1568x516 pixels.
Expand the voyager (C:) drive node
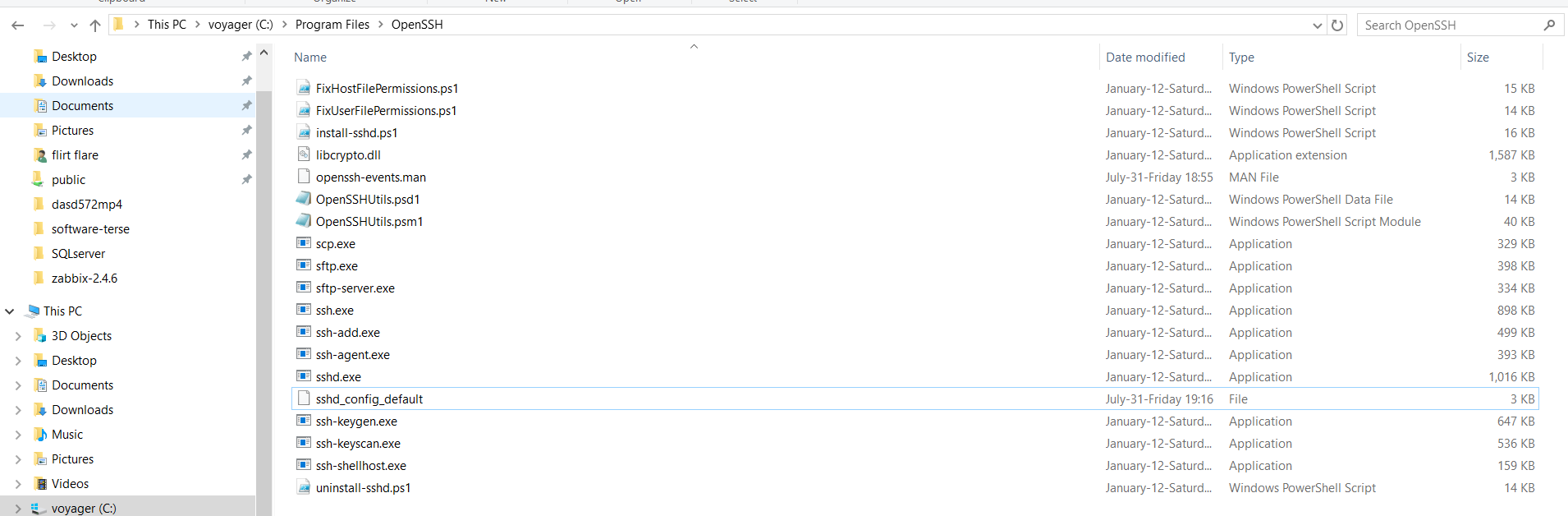pos(18,509)
